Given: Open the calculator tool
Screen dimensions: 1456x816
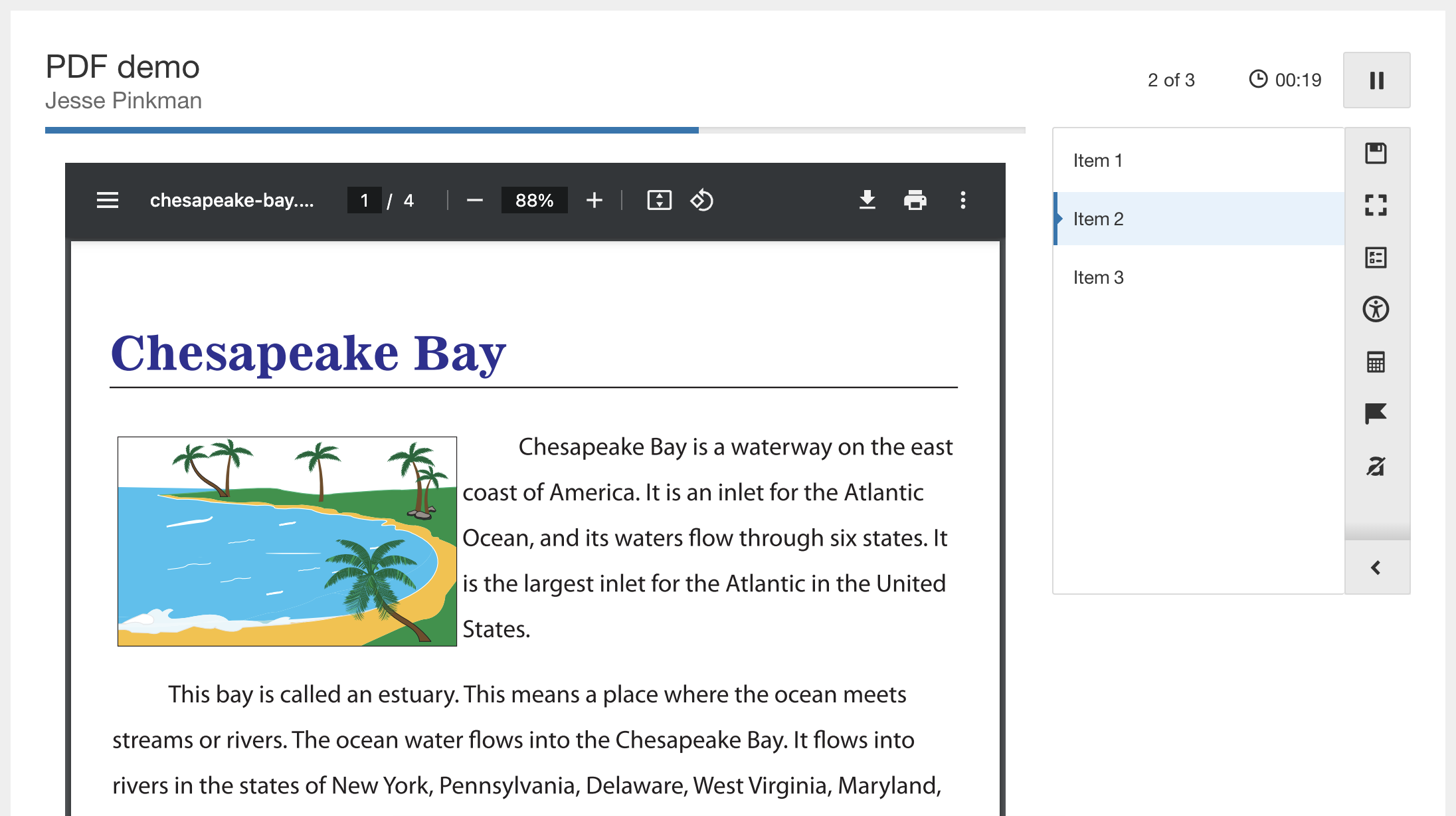Looking at the screenshot, I should [1376, 362].
